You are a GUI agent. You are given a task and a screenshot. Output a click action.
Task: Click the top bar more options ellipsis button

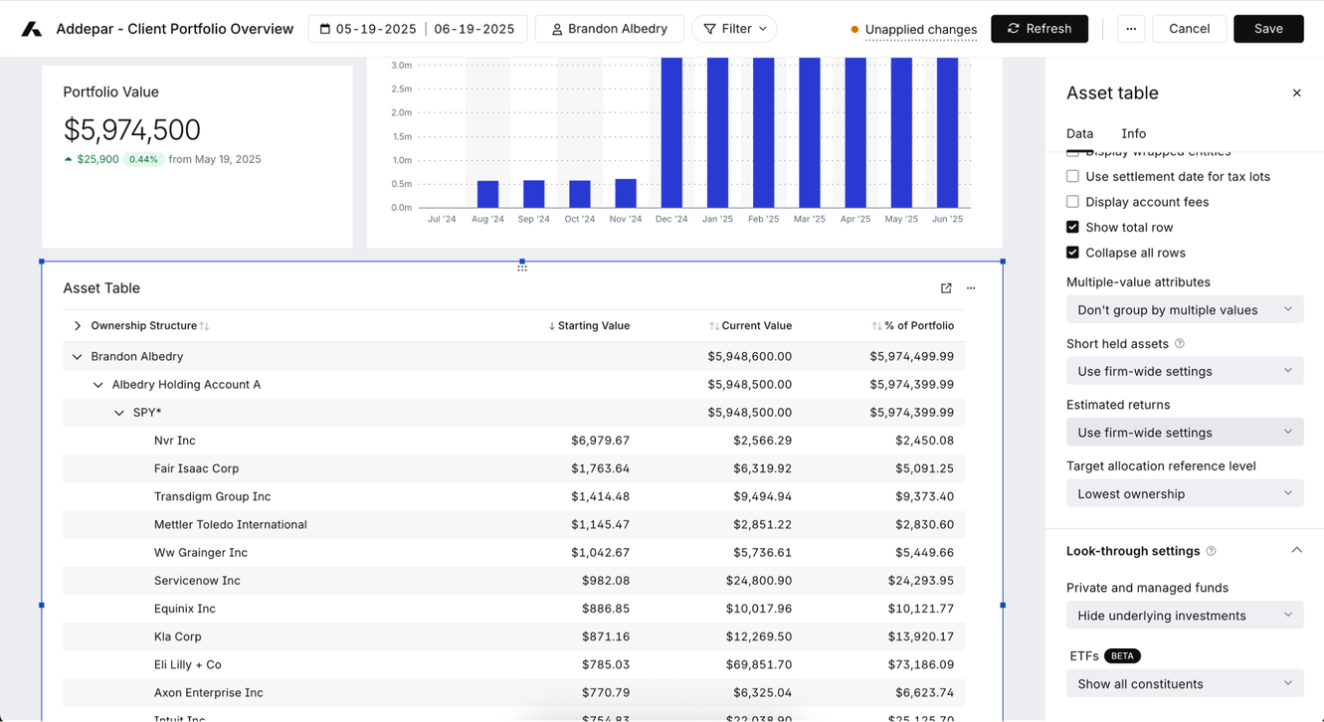click(x=1130, y=29)
